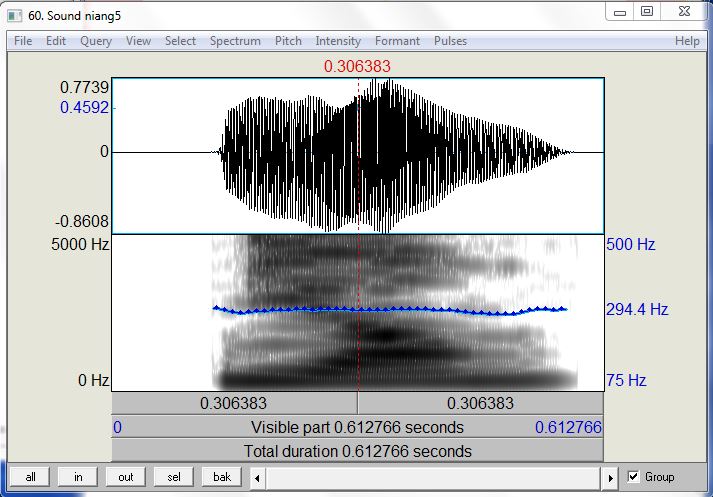Open the Query menu
This screenshot has width=713, height=497.
(x=95, y=41)
